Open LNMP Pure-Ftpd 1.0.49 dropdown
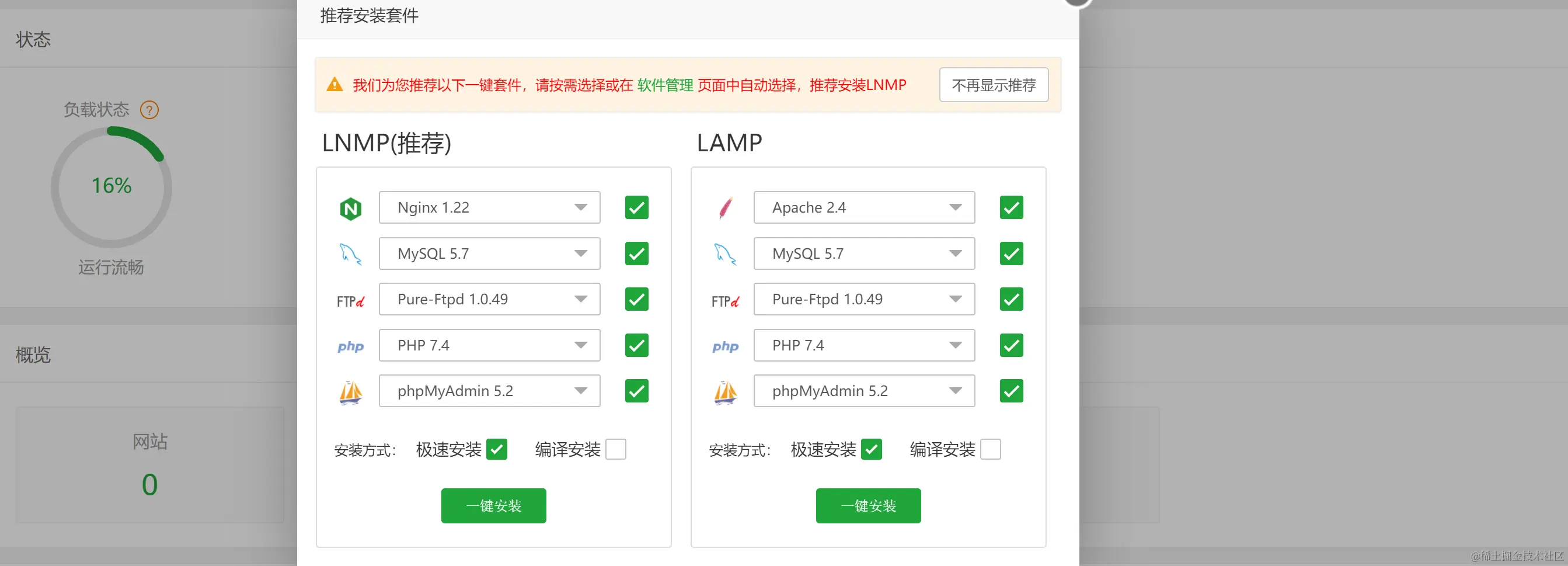The width and height of the screenshot is (1568, 566). (x=489, y=299)
